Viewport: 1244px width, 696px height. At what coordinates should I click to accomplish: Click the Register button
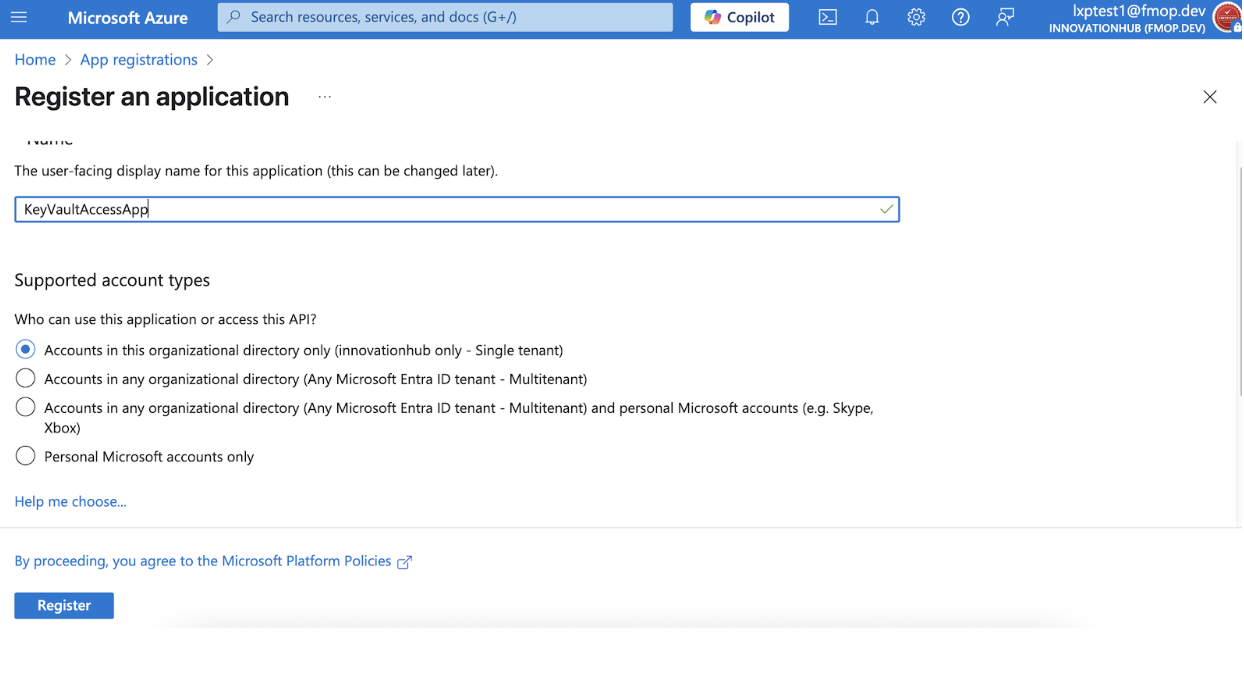(64, 605)
